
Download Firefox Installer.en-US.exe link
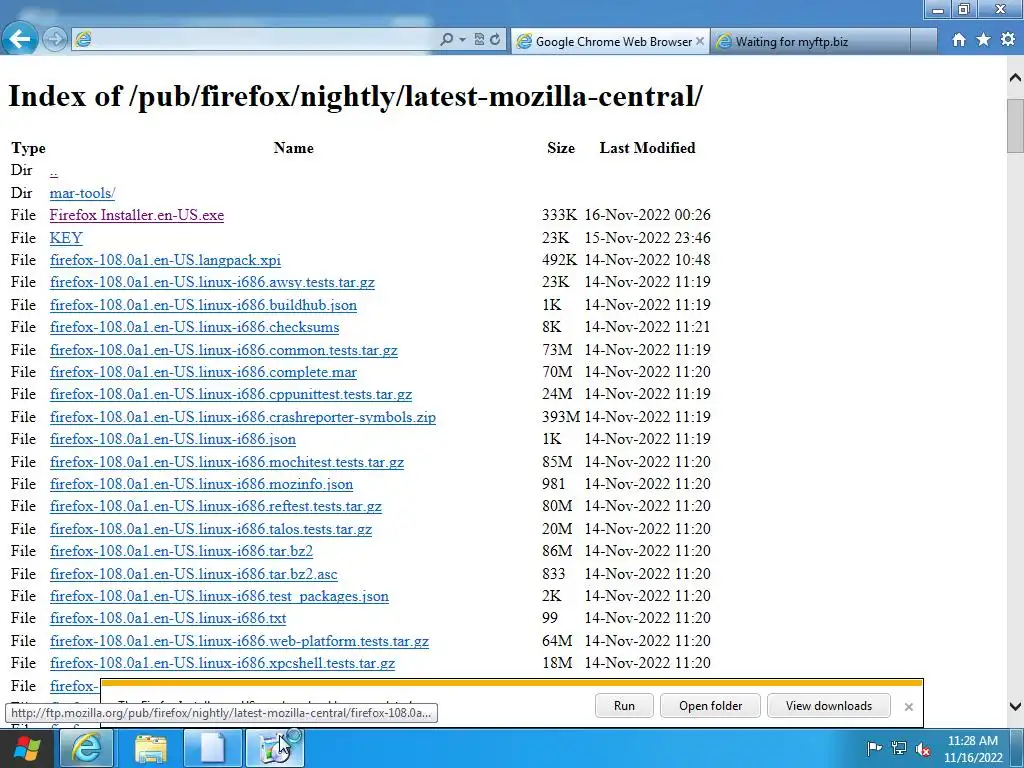click(x=136, y=215)
